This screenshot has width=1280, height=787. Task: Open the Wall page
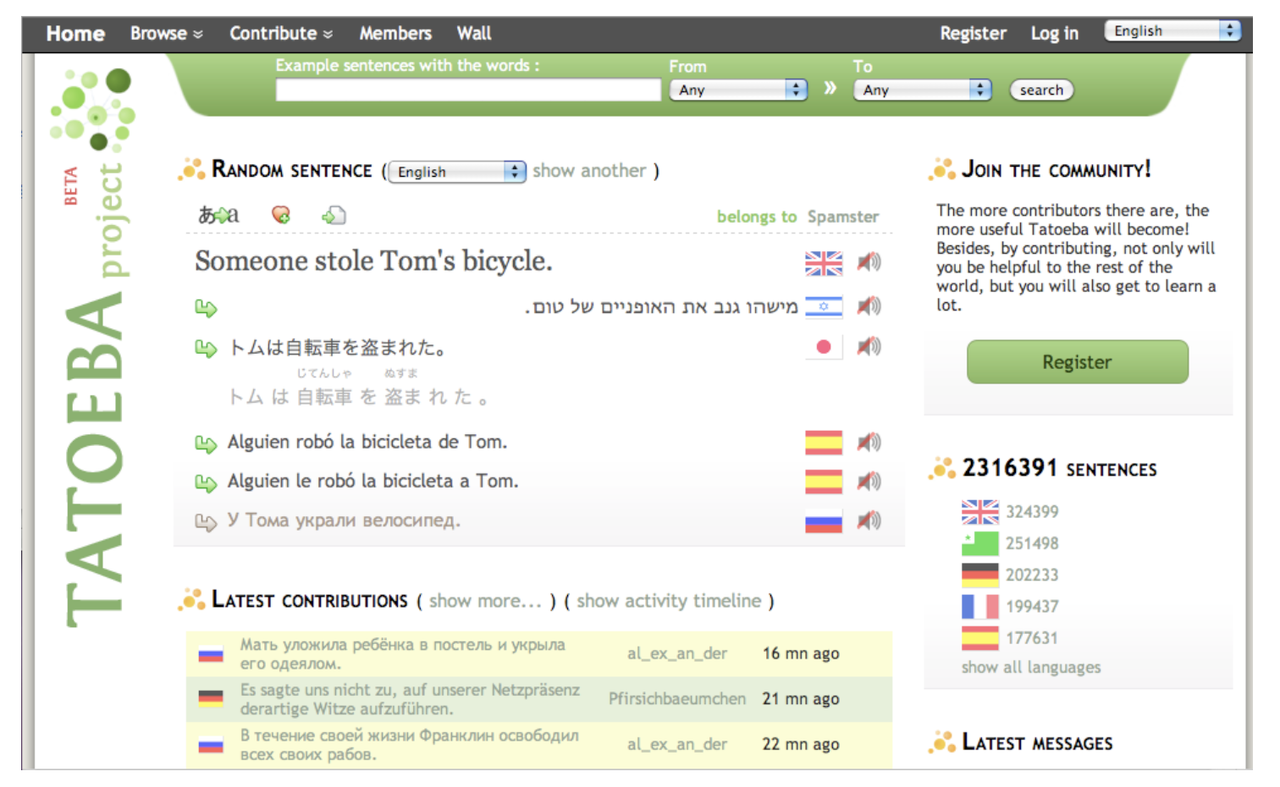(x=474, y=33)
